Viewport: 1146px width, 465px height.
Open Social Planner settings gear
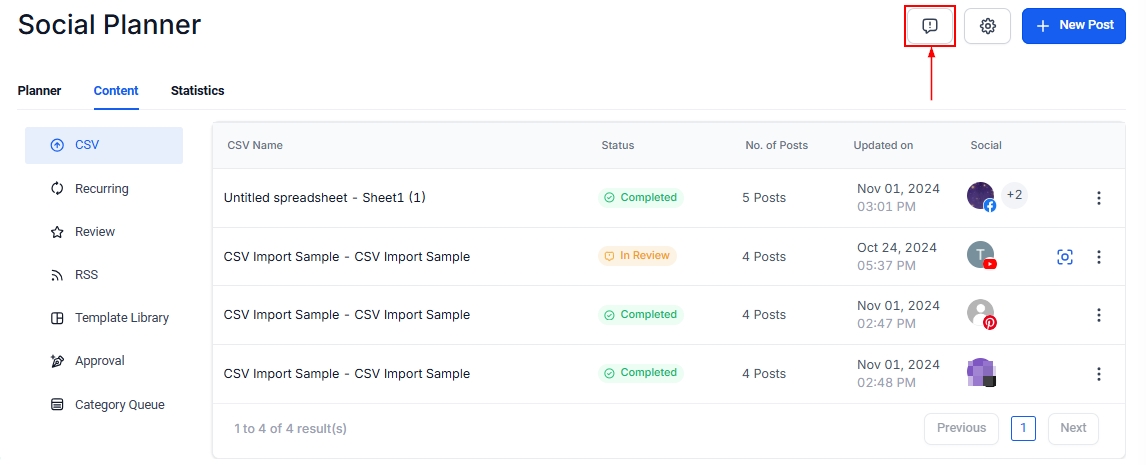(x=988, y=26)
